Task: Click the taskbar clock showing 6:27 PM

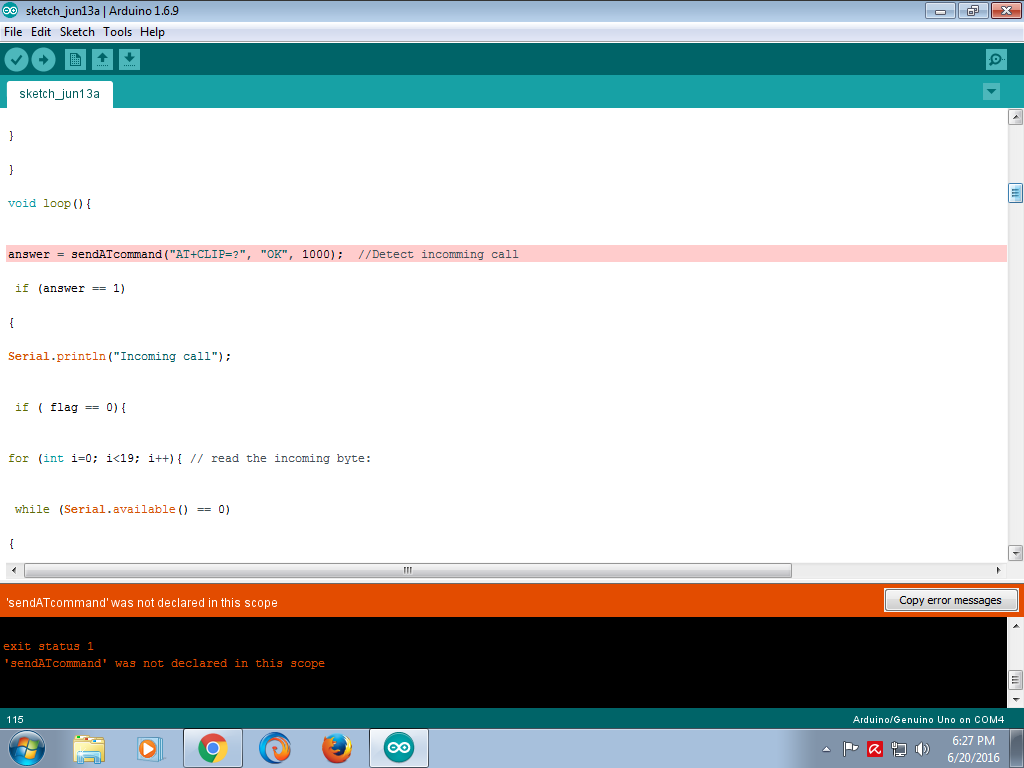Action: [x=973, y=749]
